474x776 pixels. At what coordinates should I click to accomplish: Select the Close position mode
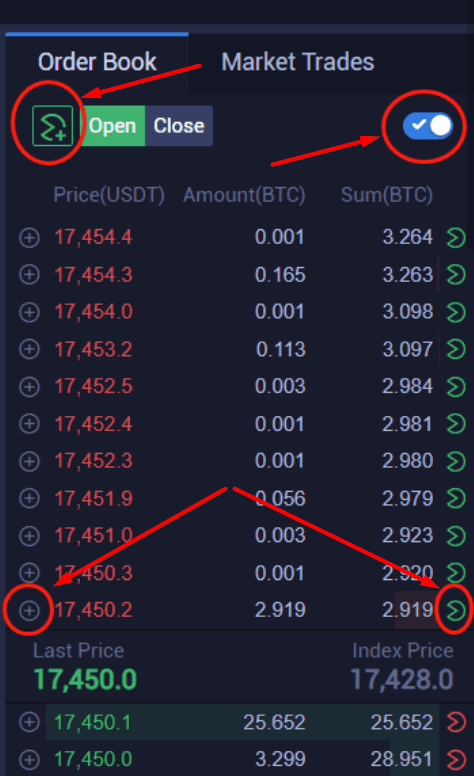(179, 126)
